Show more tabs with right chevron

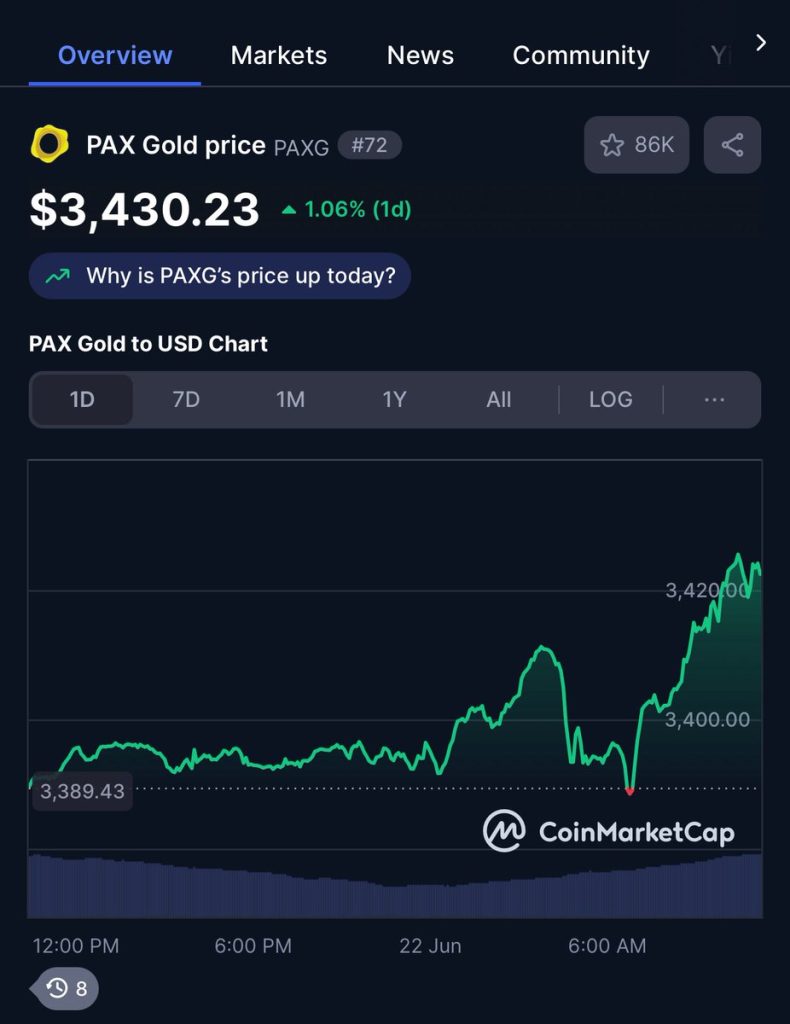coord(761,42)
